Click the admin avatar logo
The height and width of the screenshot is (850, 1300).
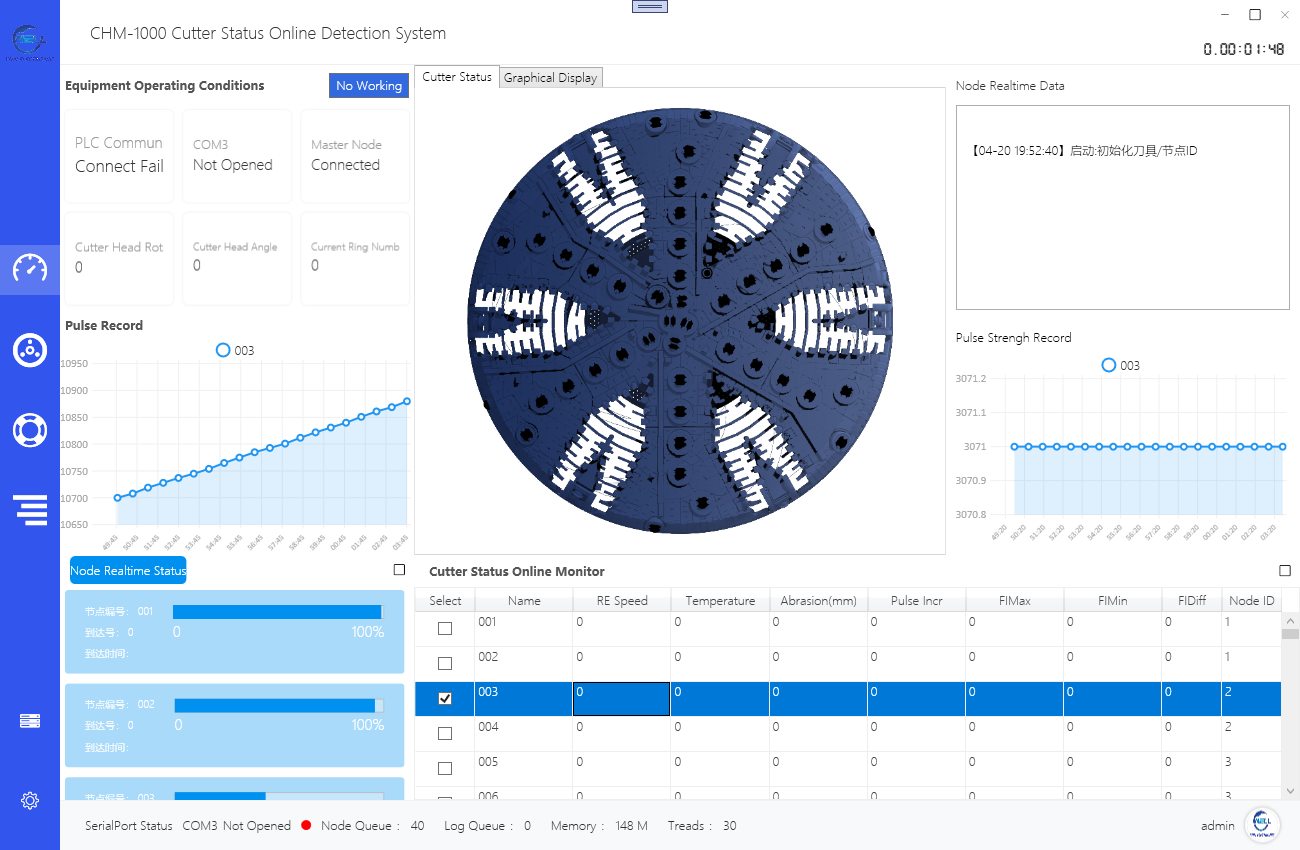[1262, 825]
